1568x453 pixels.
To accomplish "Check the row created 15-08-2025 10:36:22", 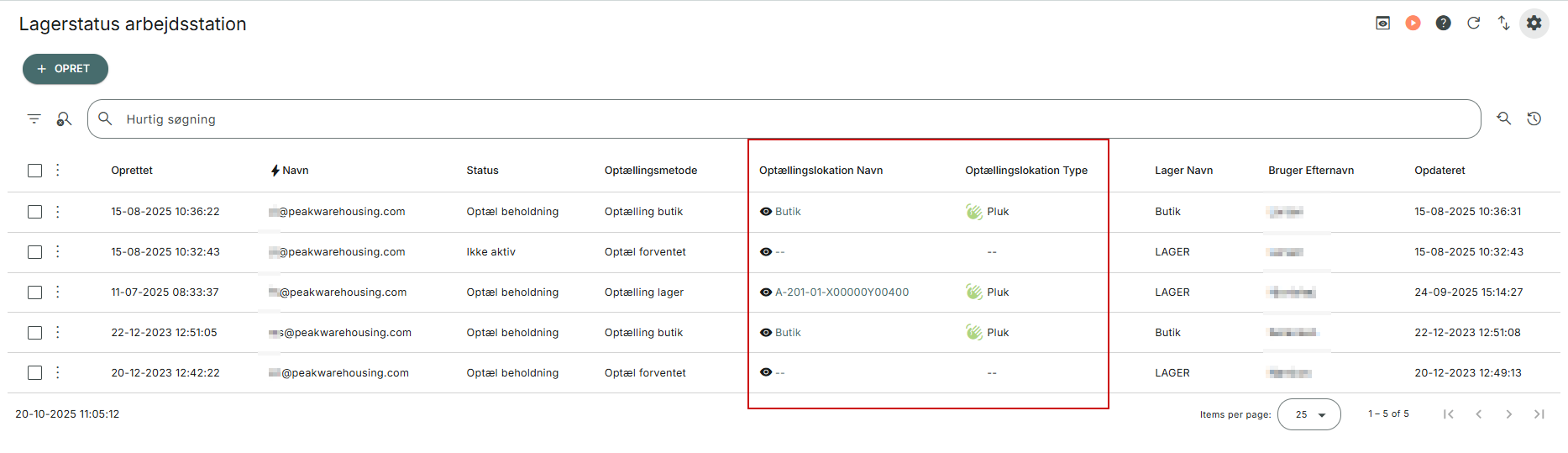I will coord(34,212).
